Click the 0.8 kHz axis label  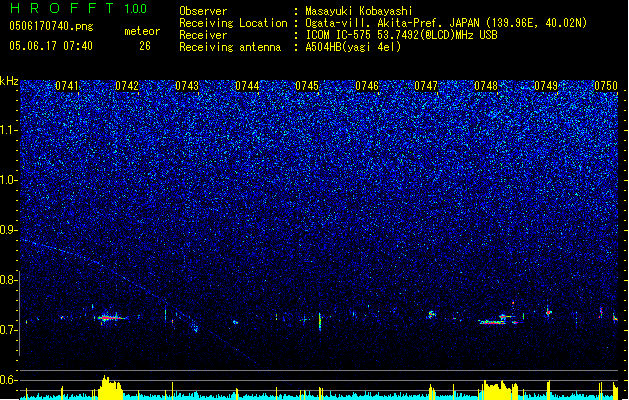pyautogui.click(x=9, y=280)
